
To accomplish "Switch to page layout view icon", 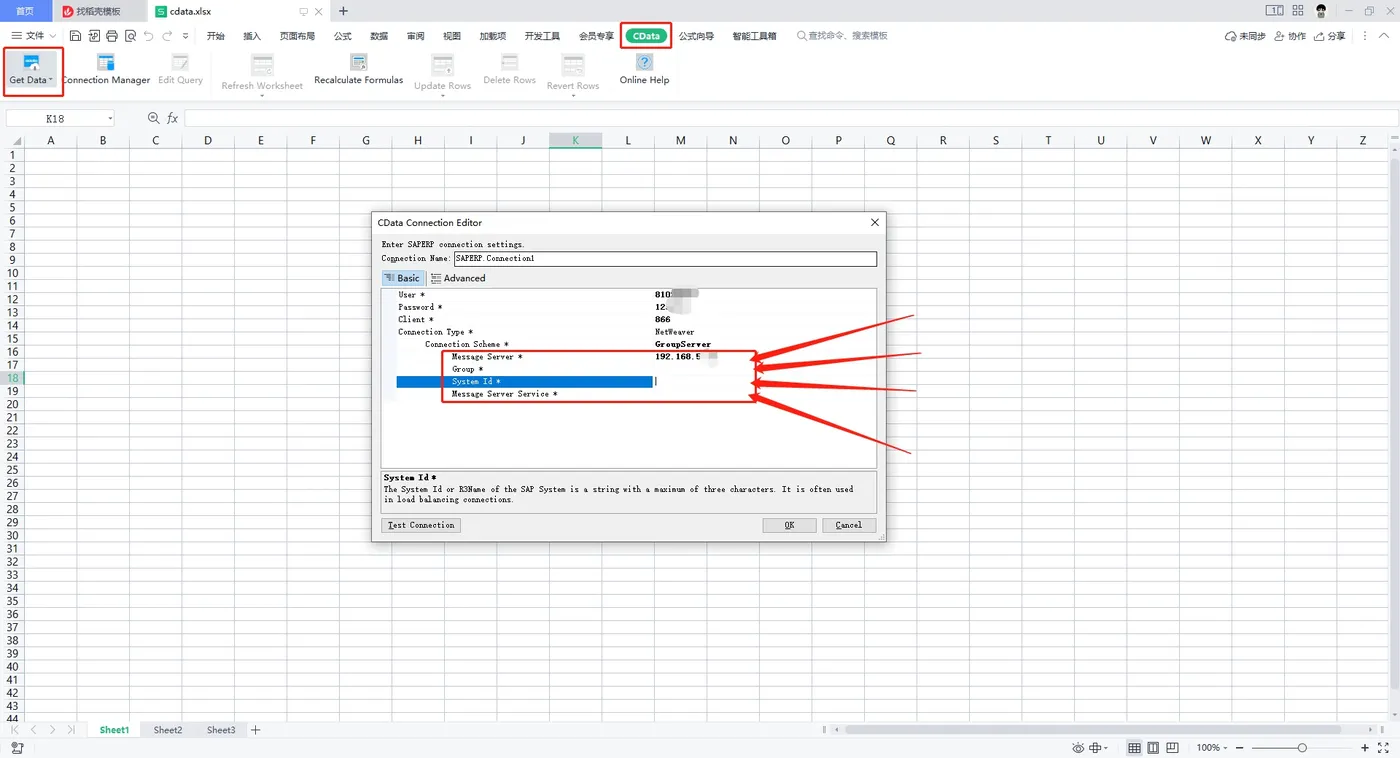I will point(1153,748).
